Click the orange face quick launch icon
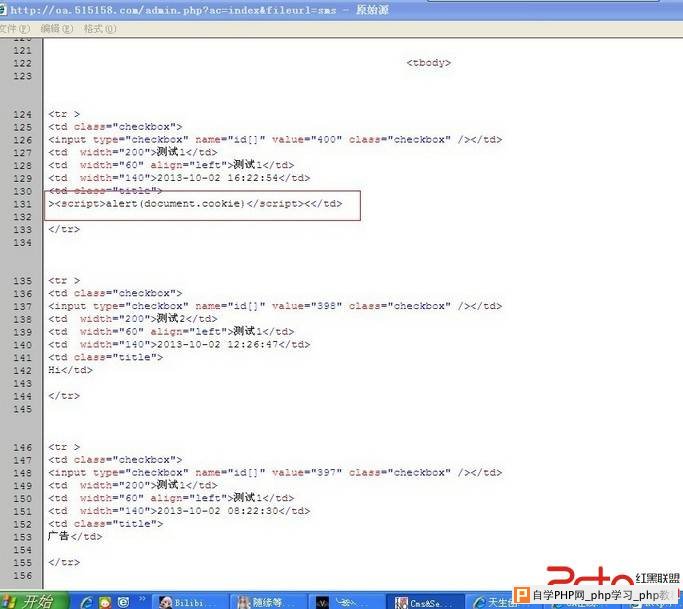This screenshot has height=609, width=683. (x=105, y=602)
